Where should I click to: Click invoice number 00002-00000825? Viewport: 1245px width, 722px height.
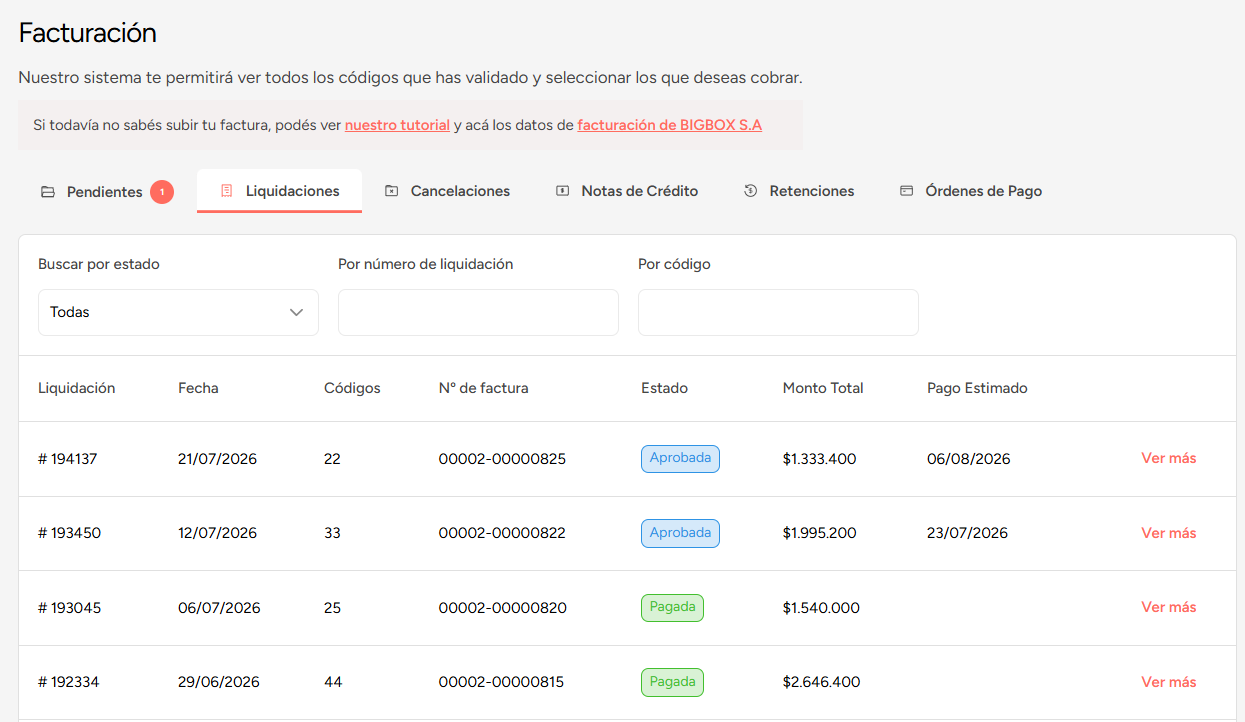502,459
